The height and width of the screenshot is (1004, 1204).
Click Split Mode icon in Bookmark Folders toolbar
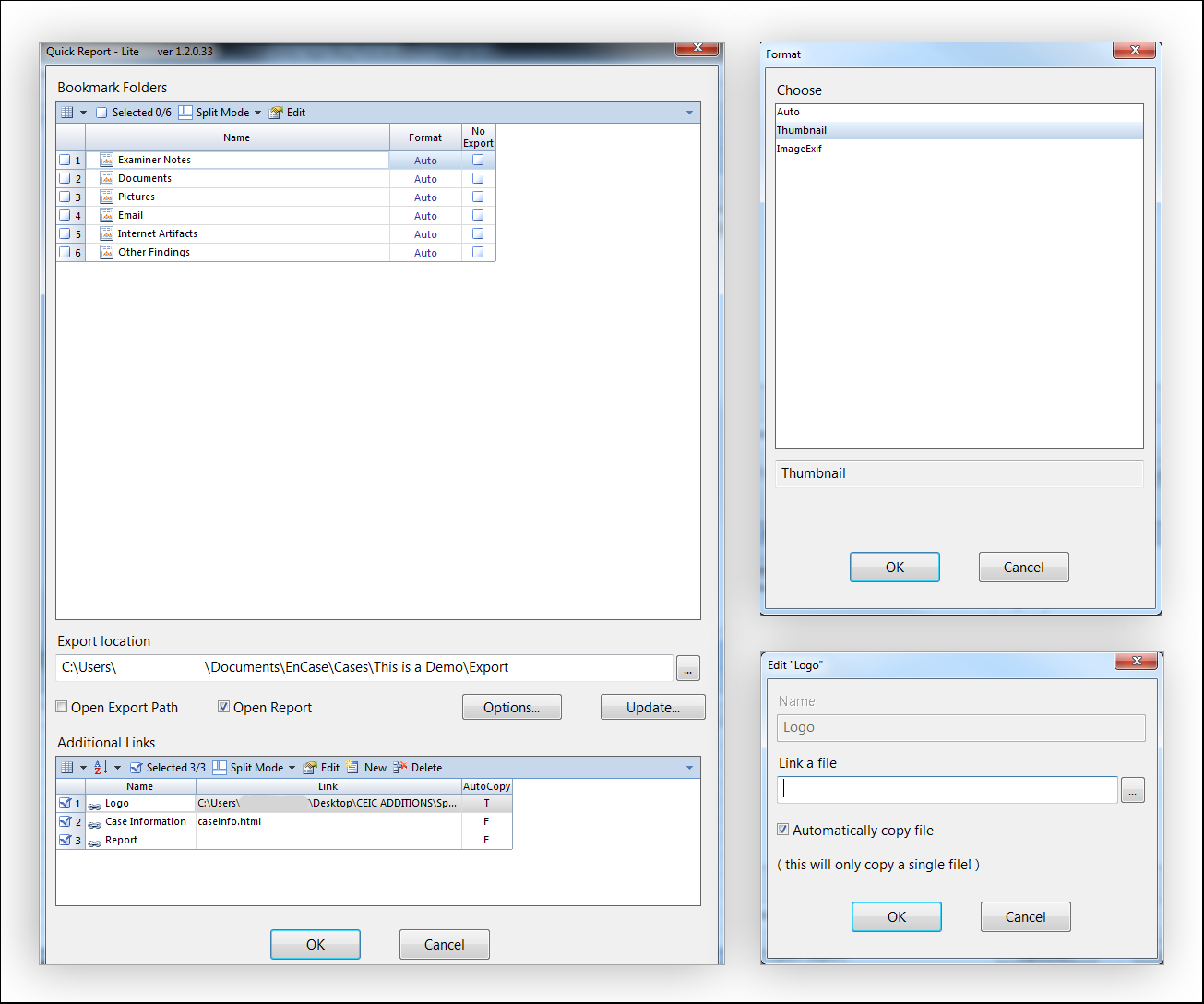coord(185,113)
